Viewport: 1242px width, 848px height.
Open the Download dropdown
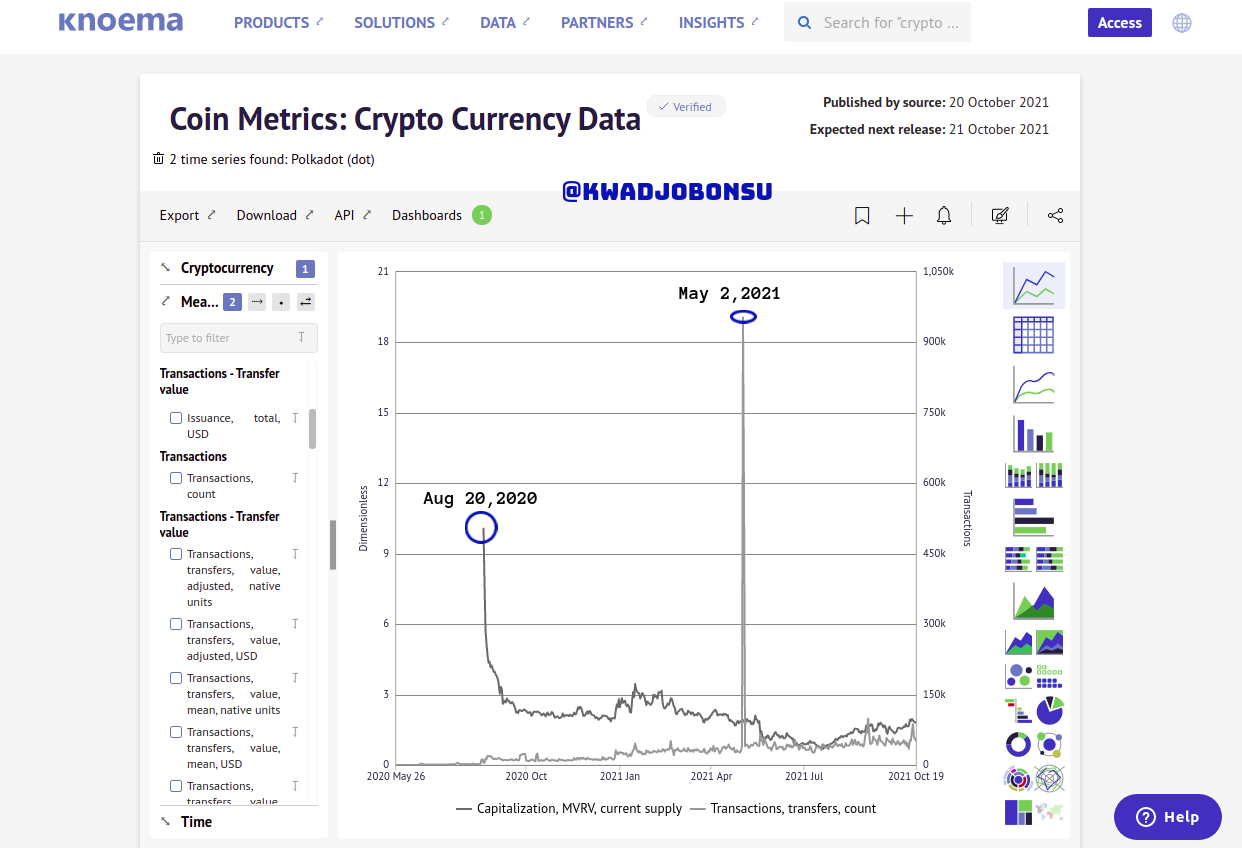(275, 215)
